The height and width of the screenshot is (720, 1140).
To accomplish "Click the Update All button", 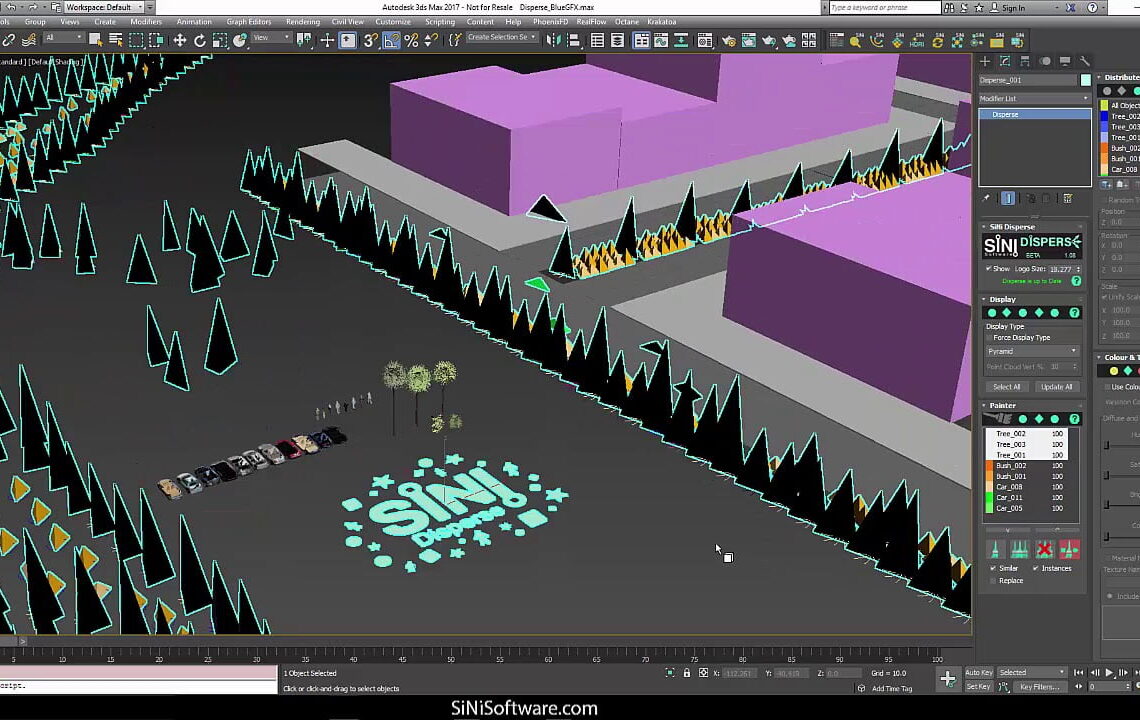I will (1056, 387).
